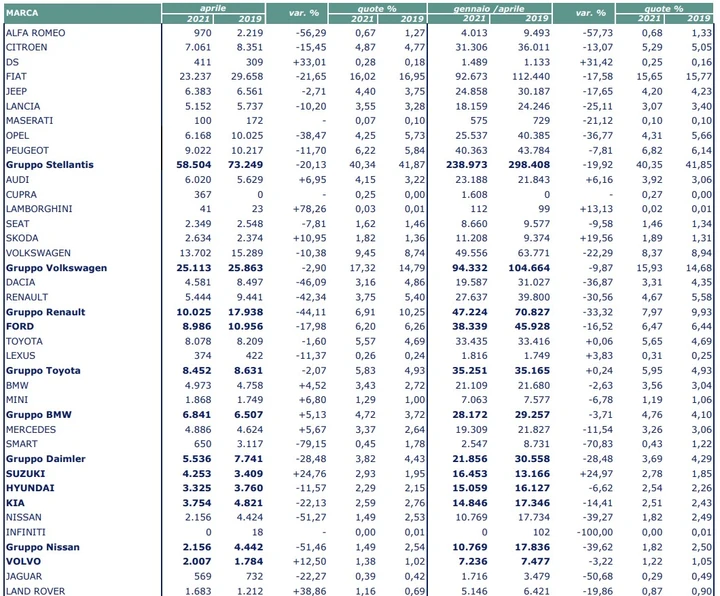Select the INFINITI brand name
Viewport: 720px width, 596px height.
(x=26, y=533)
